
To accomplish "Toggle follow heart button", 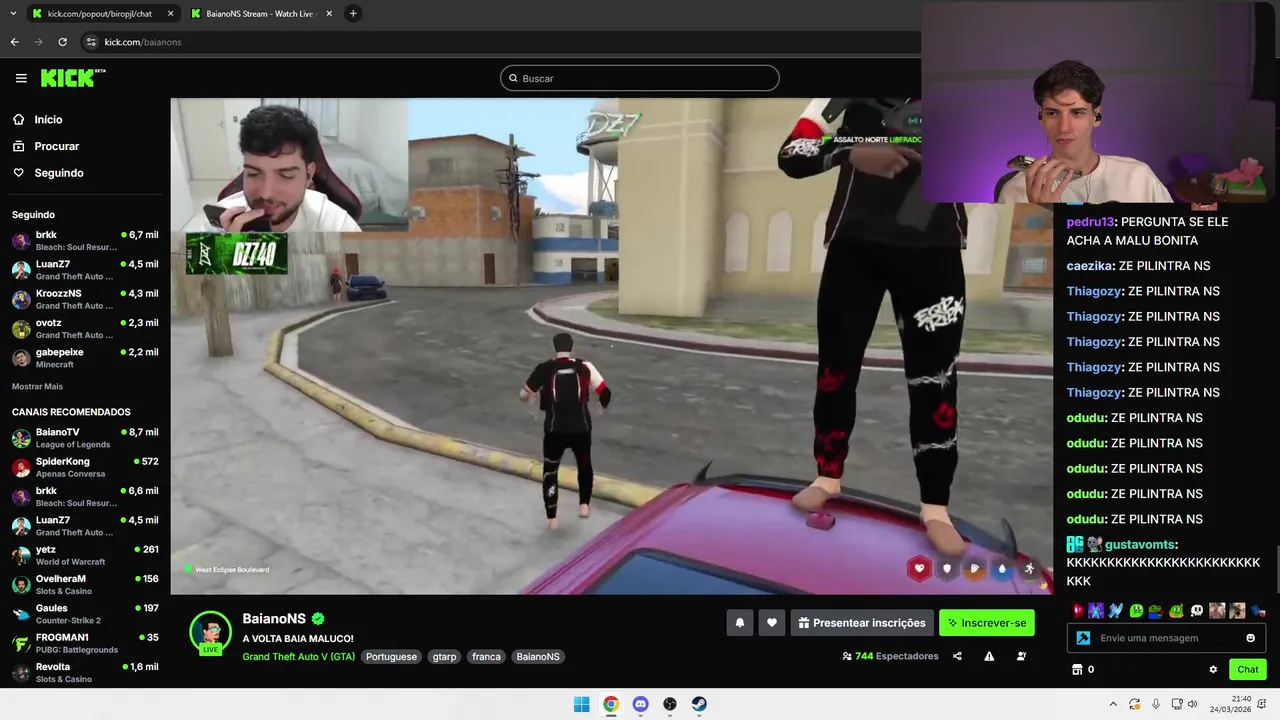I will pos(772,623).
